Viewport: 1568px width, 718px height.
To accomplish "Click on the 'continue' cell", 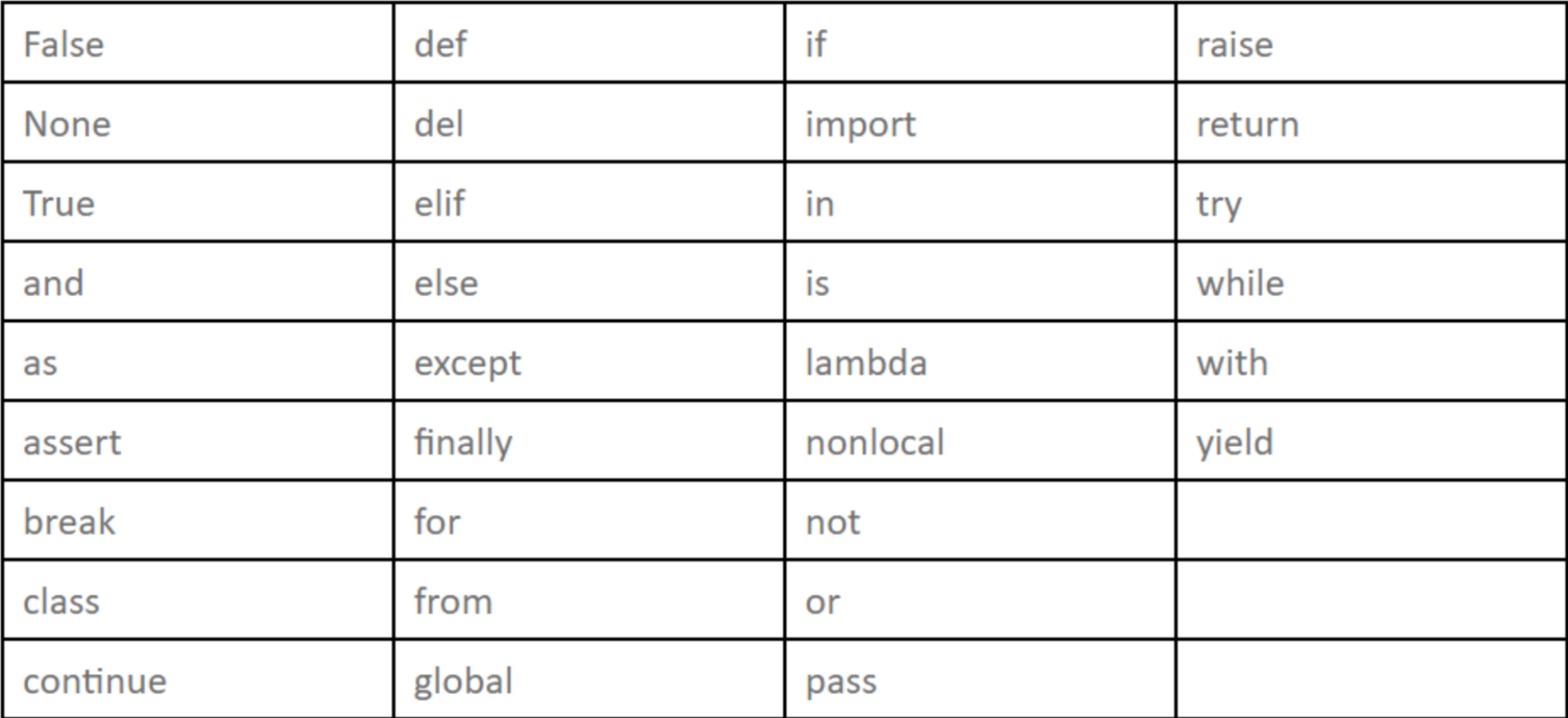I will click(95, 681).
